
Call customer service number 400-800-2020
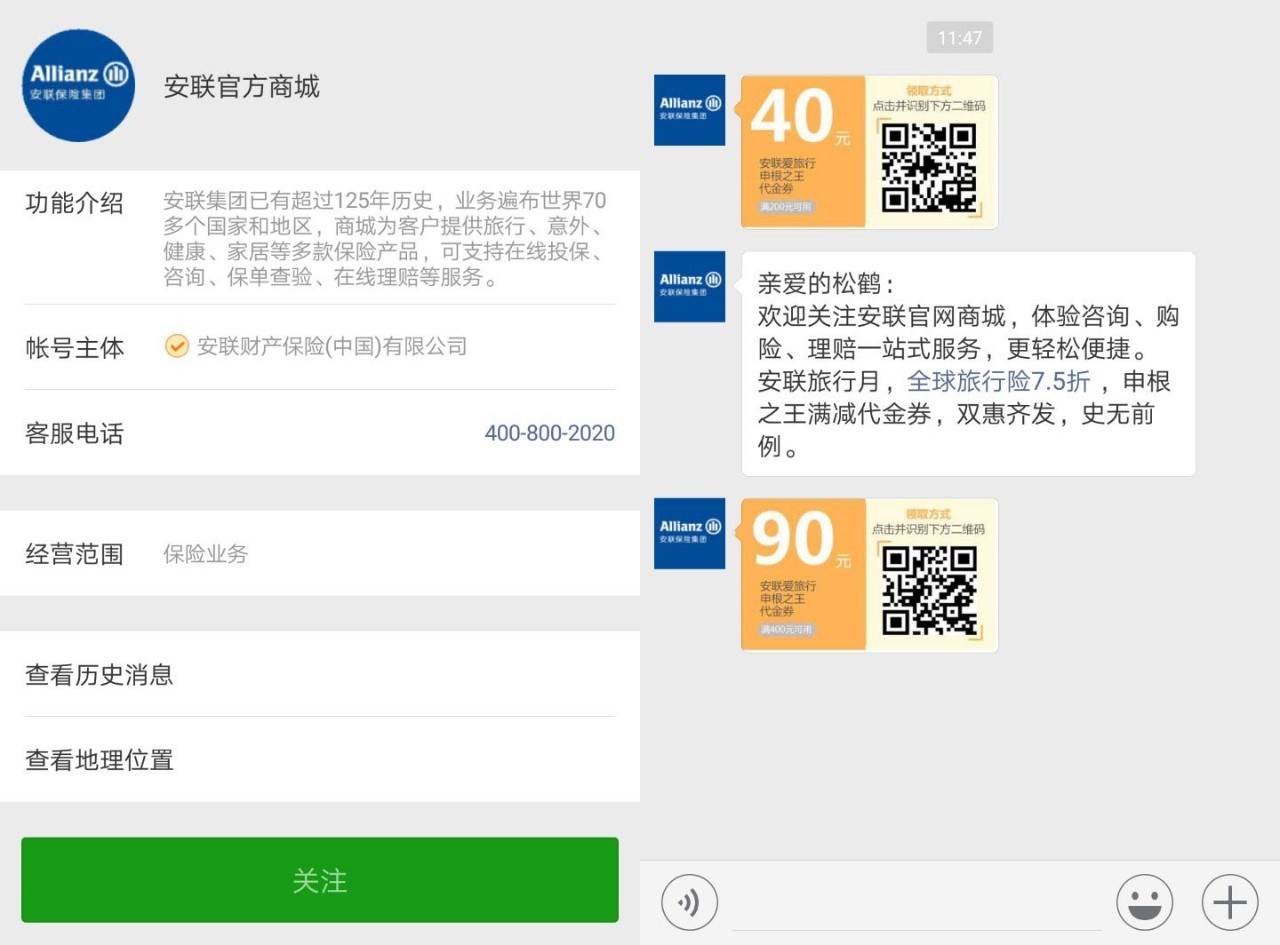click(550, 433)
